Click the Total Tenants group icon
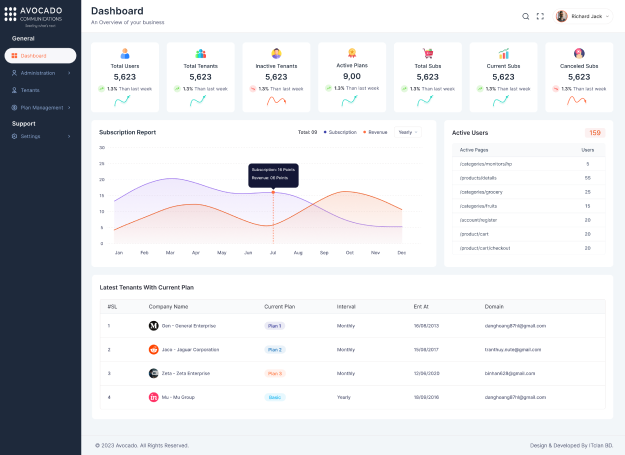 pyautogui.click(x=201, y=53)
